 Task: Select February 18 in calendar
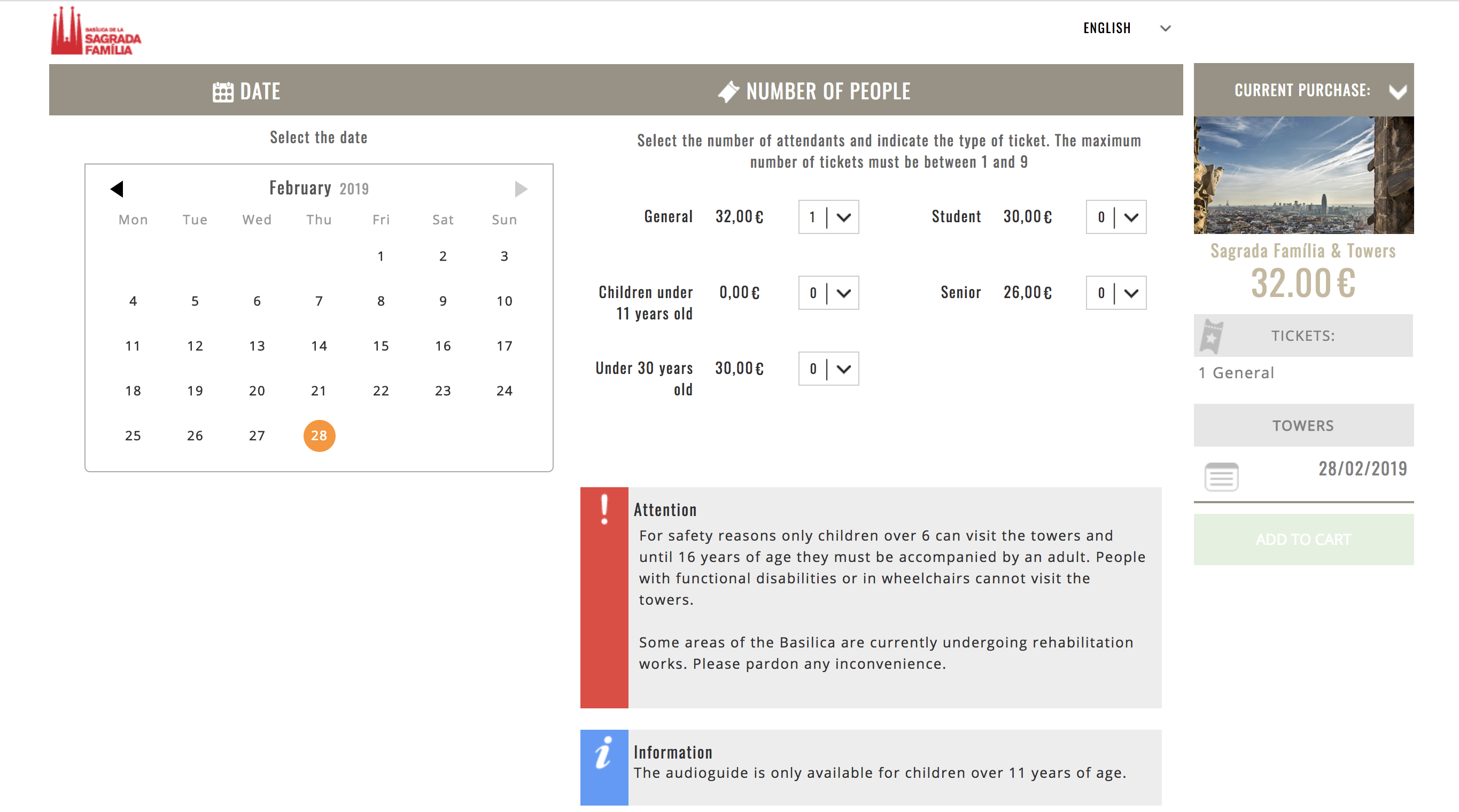click(133, 391)
